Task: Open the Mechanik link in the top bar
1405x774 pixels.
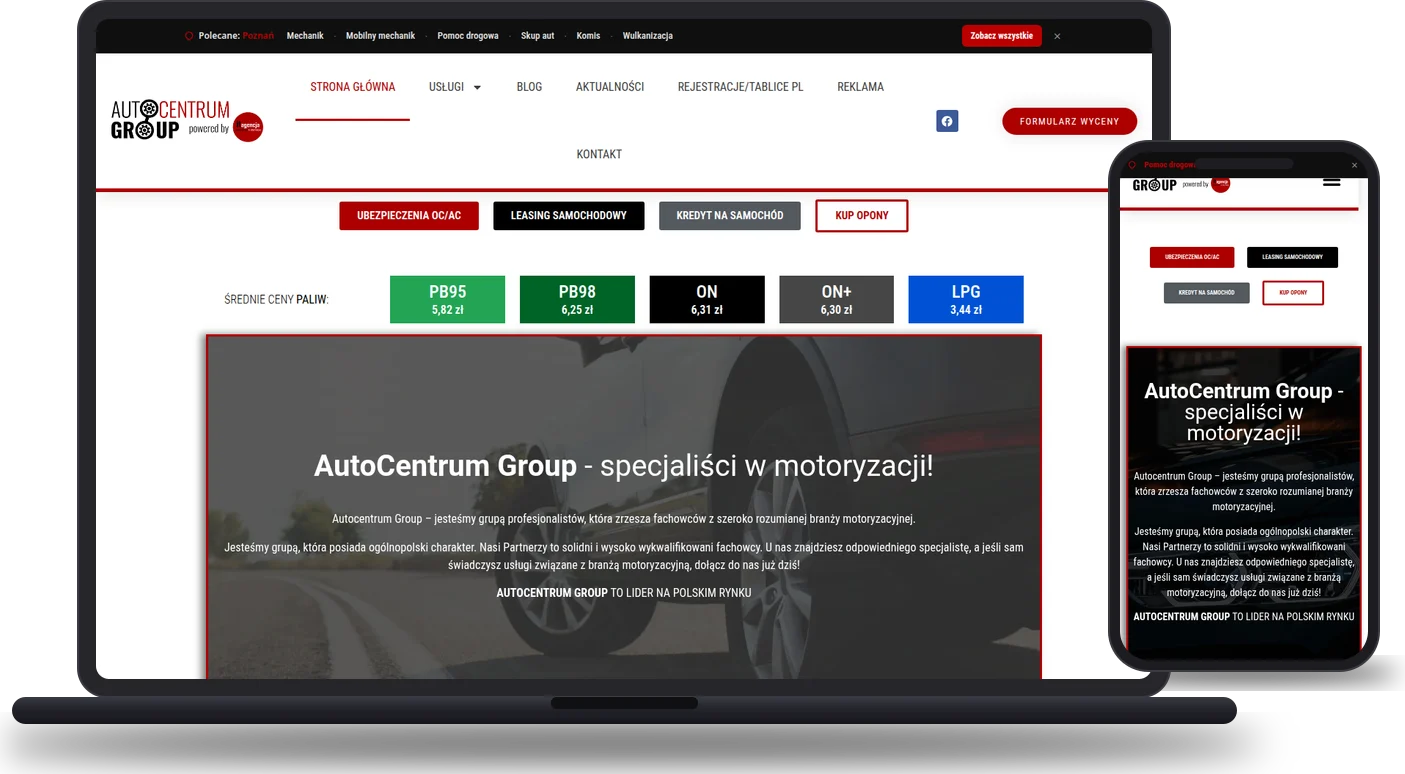Action: pyautogui.click(x=305, y=36)
